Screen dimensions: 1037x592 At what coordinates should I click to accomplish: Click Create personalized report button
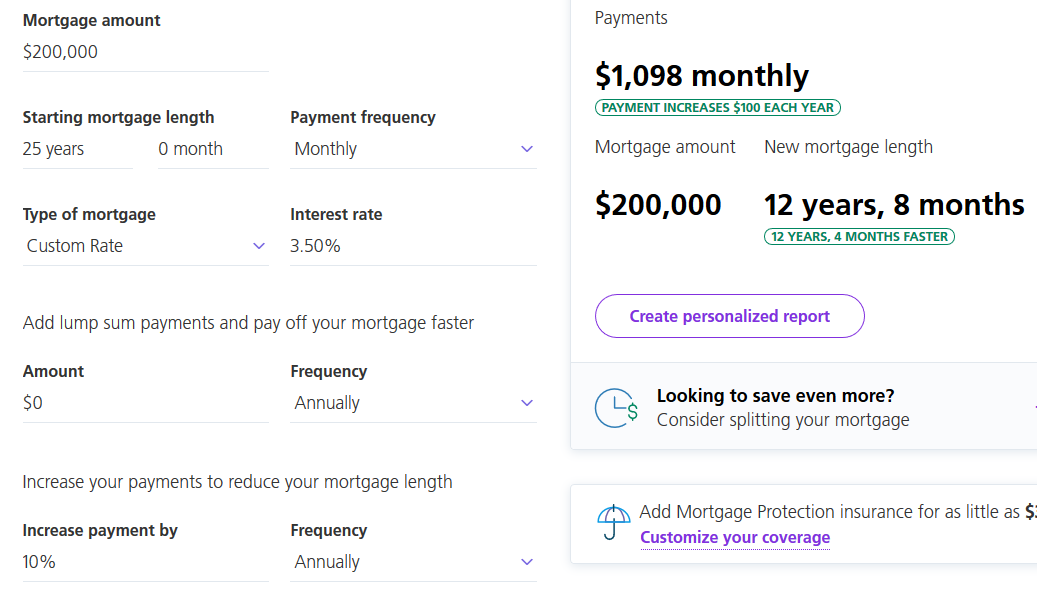(729, 316)
